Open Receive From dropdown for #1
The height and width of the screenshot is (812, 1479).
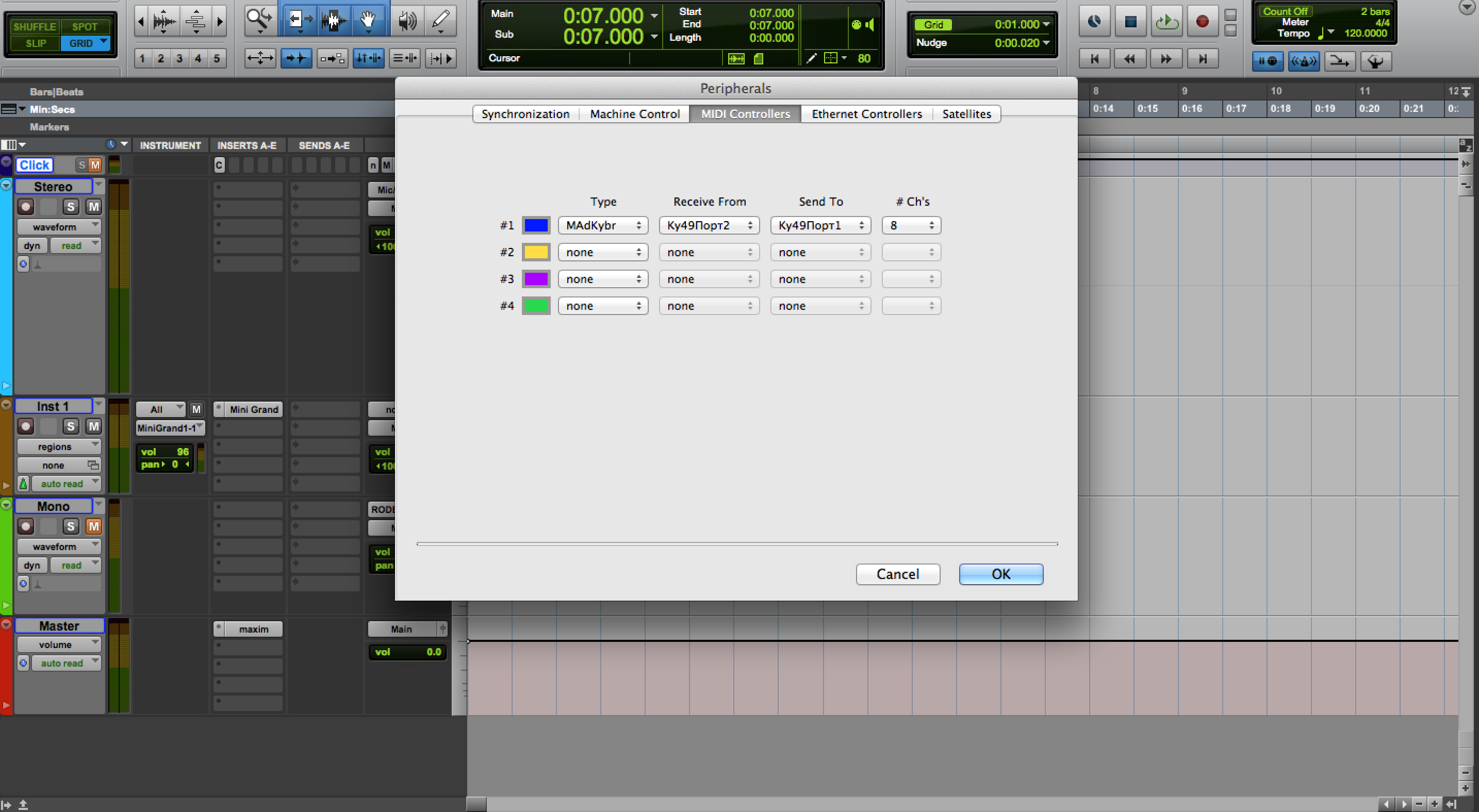pos(709,225)
